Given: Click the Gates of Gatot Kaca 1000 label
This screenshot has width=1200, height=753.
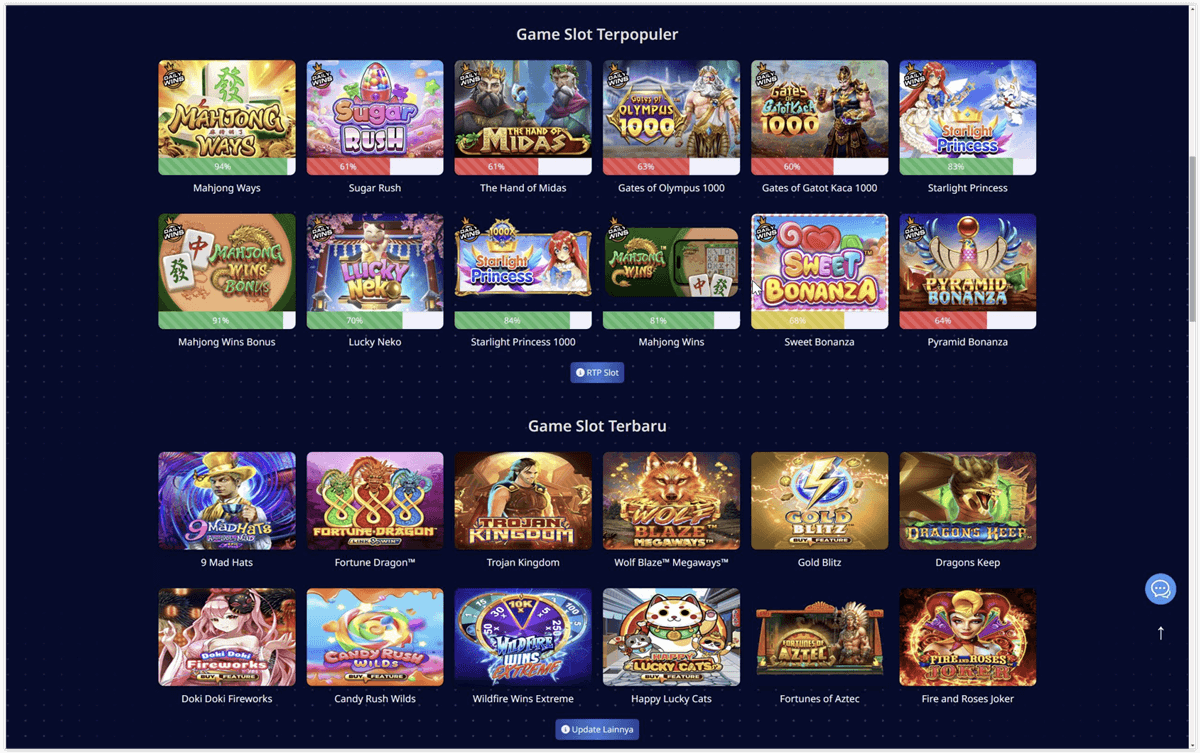Looking at the screenshot, I should point(819,188).
